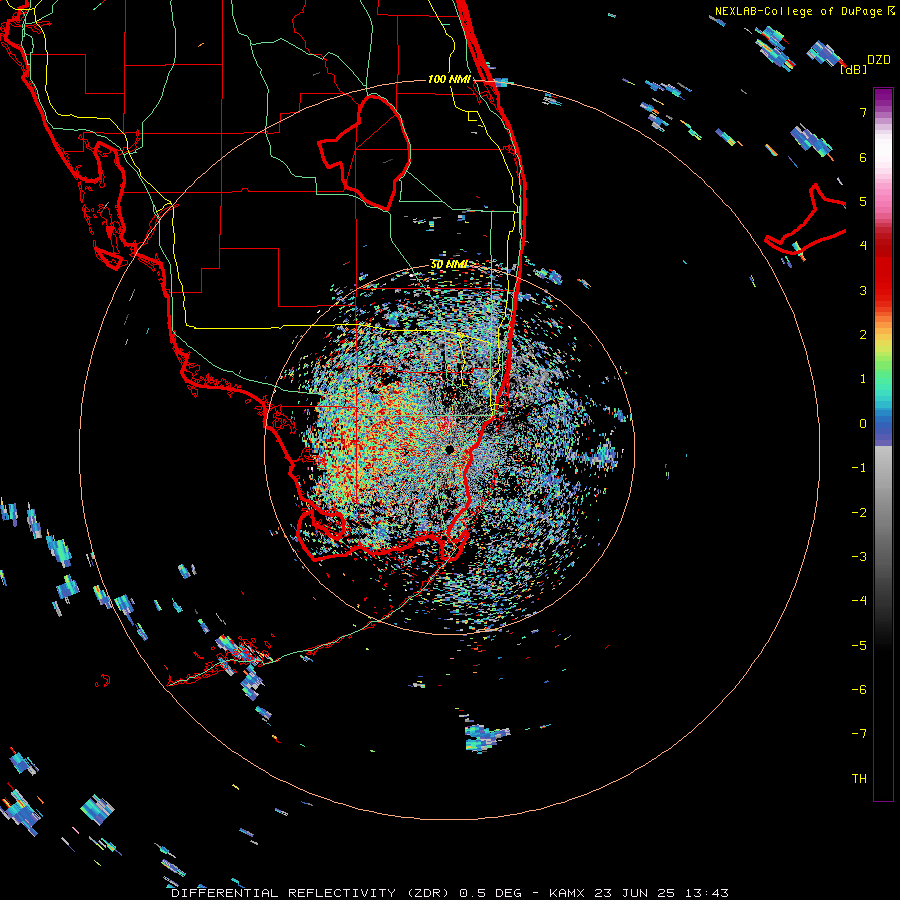Click the 0 value on the color scale
900x900 pixels.
(863, 424)
